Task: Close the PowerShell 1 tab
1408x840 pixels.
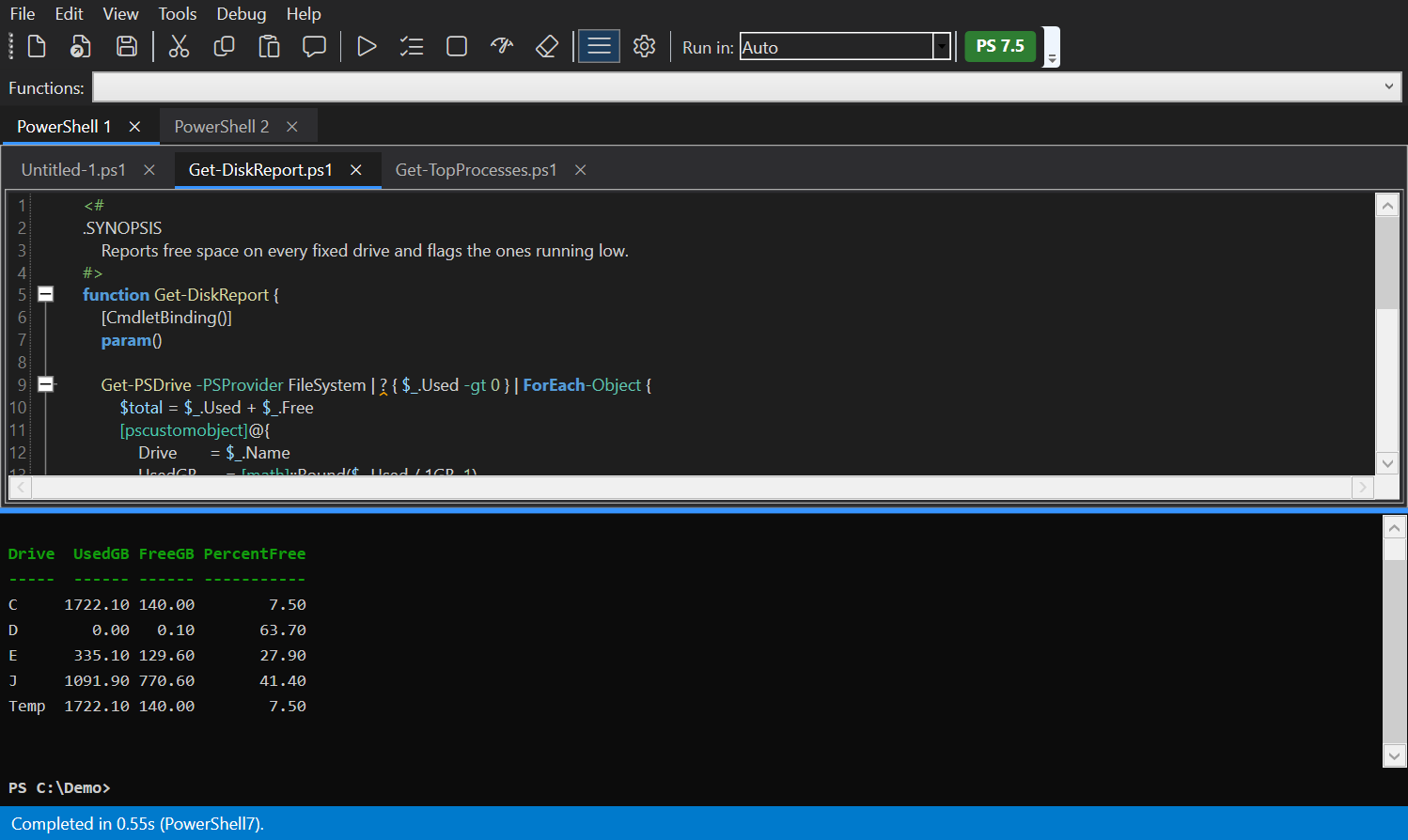Action: tap(134, 127)
